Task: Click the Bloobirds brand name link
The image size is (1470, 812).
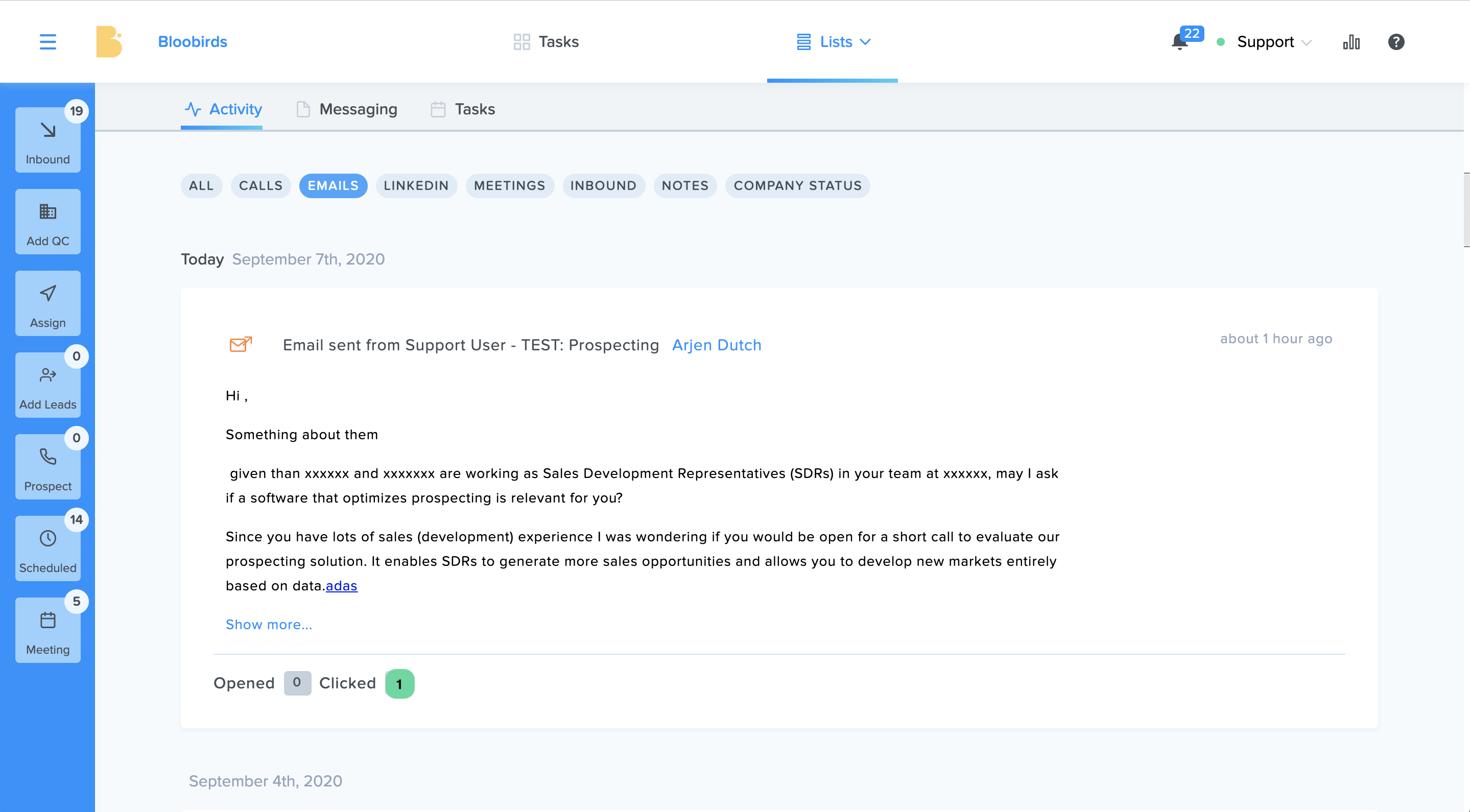Action: click(x=193, y=42)
